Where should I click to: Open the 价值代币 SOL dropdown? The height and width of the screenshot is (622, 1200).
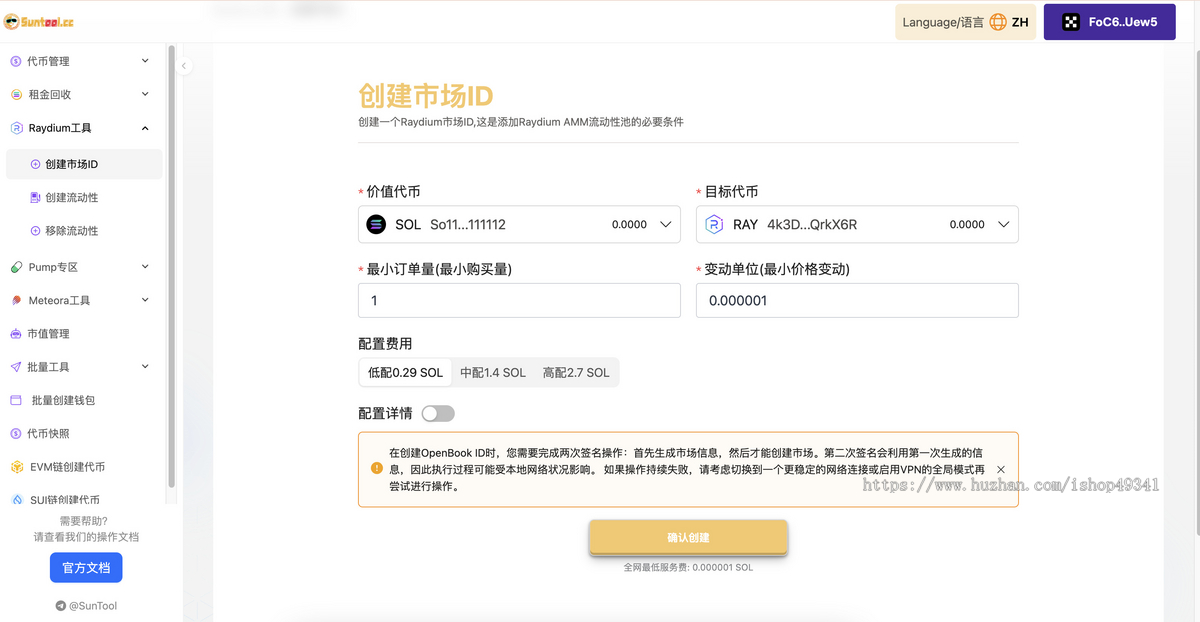tap(519, 225)
